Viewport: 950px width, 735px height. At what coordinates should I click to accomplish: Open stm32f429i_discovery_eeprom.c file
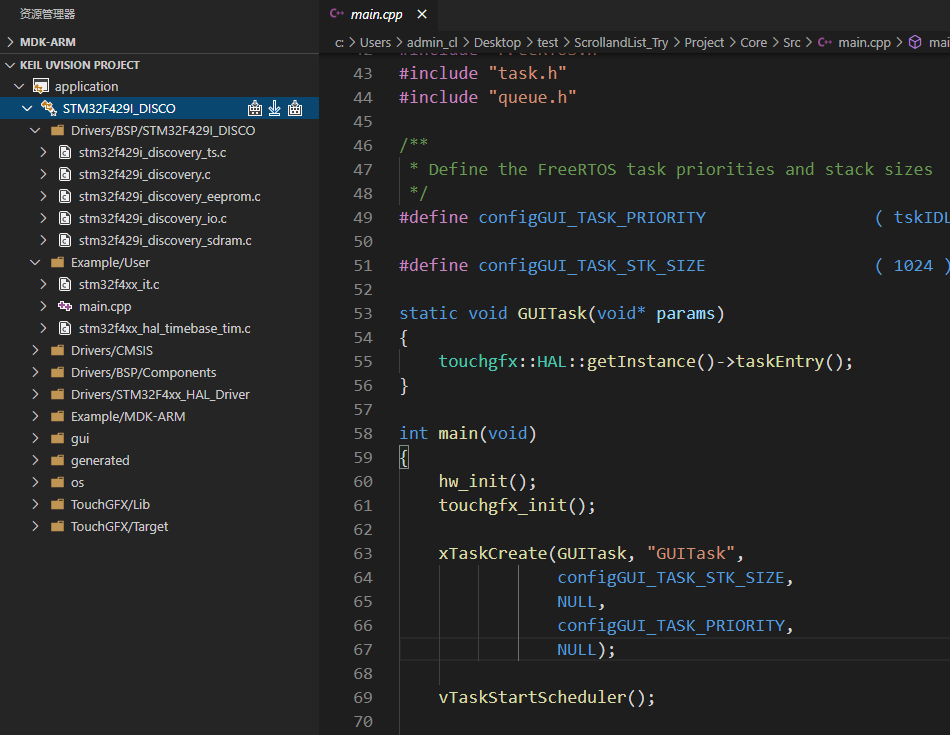[x=170, y=196]
